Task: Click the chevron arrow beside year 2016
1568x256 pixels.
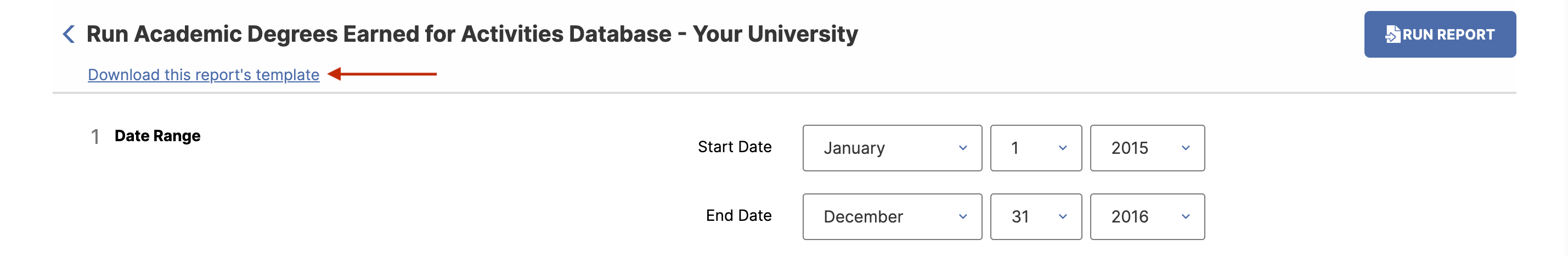Action: pyautogui.click(x=1186, y=216)
